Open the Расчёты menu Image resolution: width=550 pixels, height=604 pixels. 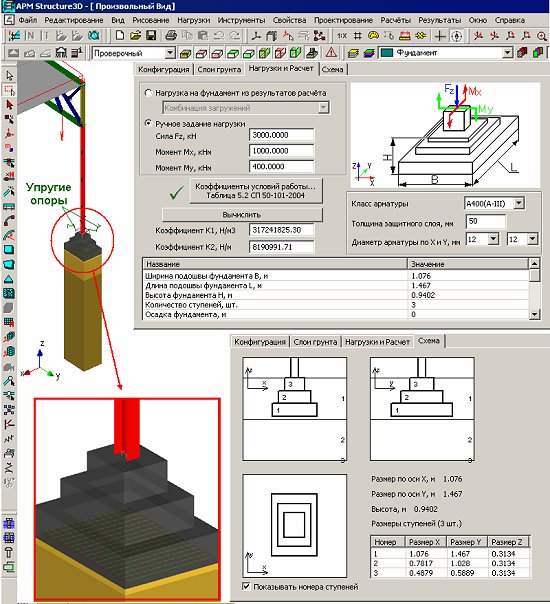(x=395, y=20)
